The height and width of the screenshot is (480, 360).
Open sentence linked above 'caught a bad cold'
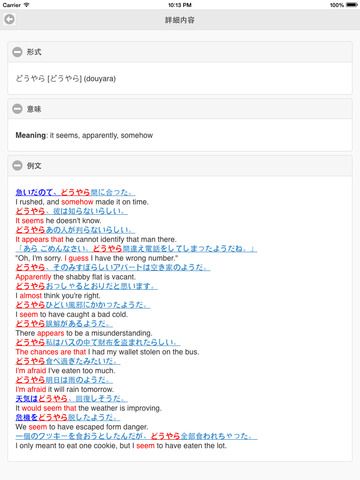(x=83, y=305)
